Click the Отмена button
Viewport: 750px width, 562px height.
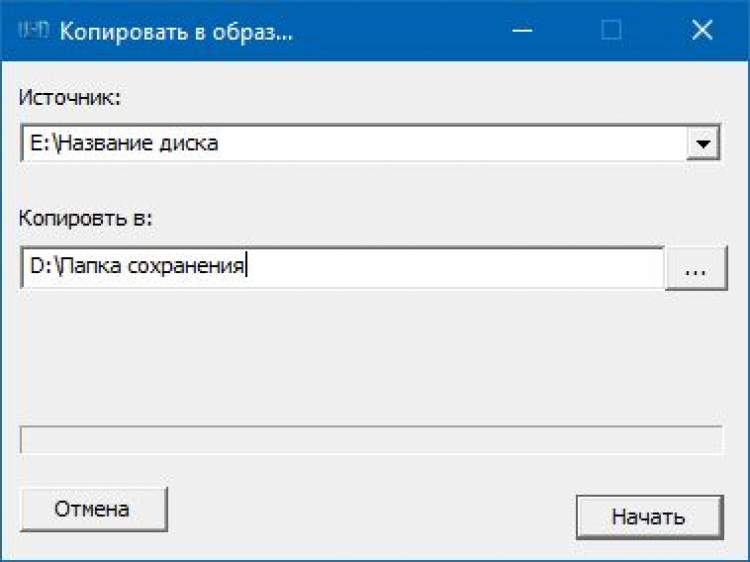pyautogui.click(x=92, y=509)
